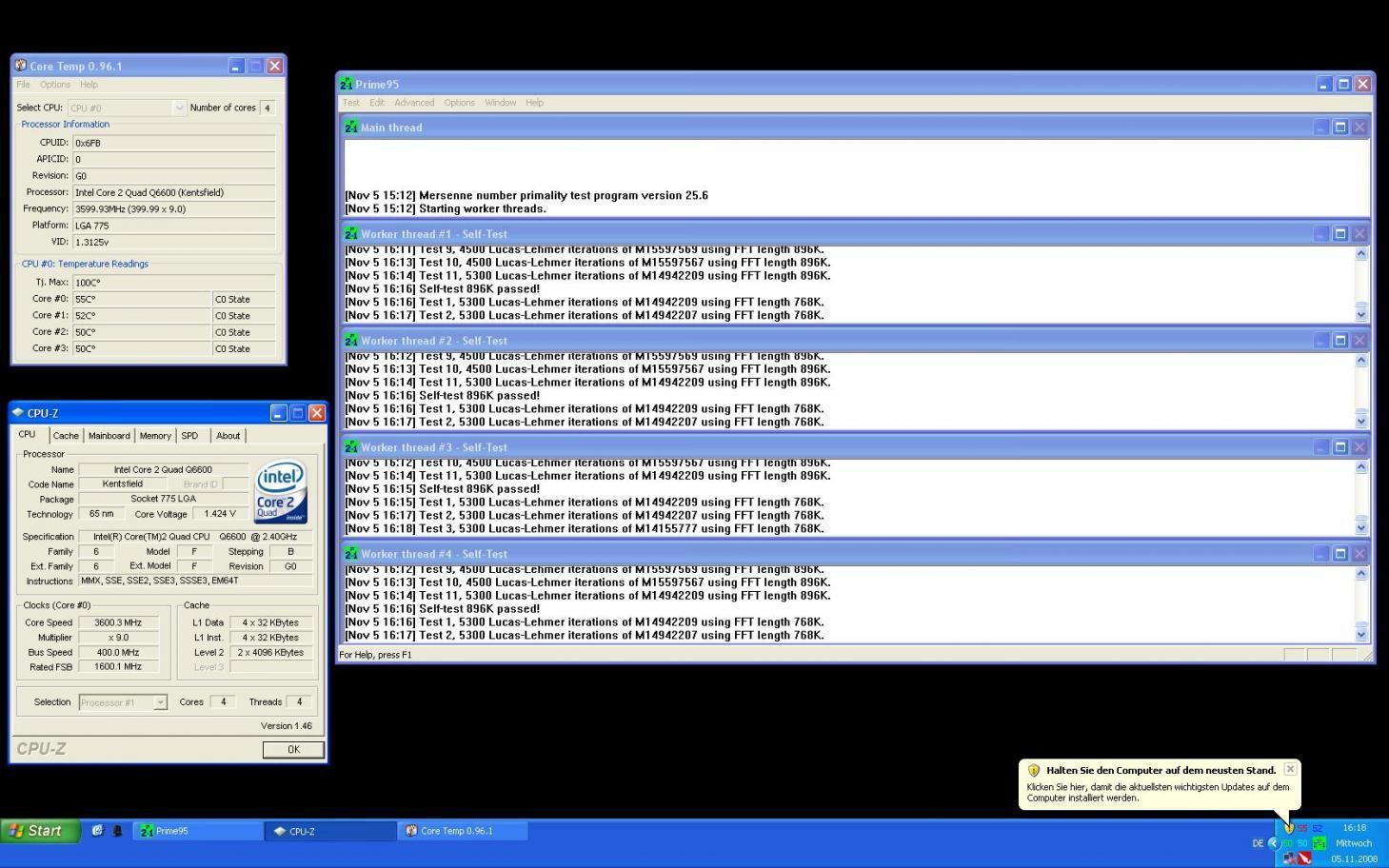
Task: Open the Help menu in Core Temp
Action: point(89,85)
